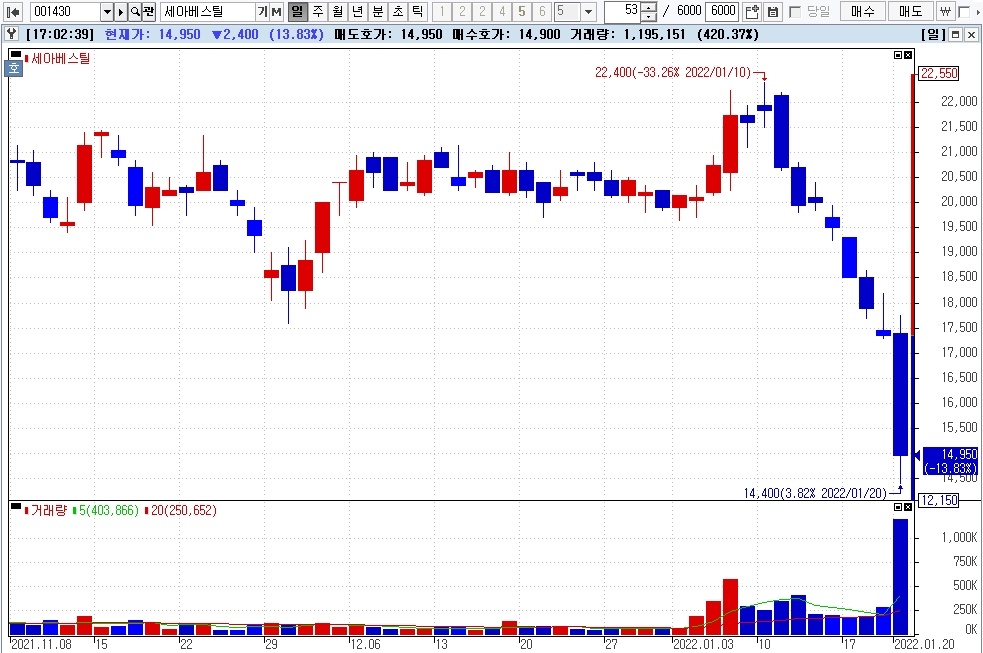The width and height of the screenshot is (983, 653).
Task: Click the 관 watchlist button
Action: point(149,11)
